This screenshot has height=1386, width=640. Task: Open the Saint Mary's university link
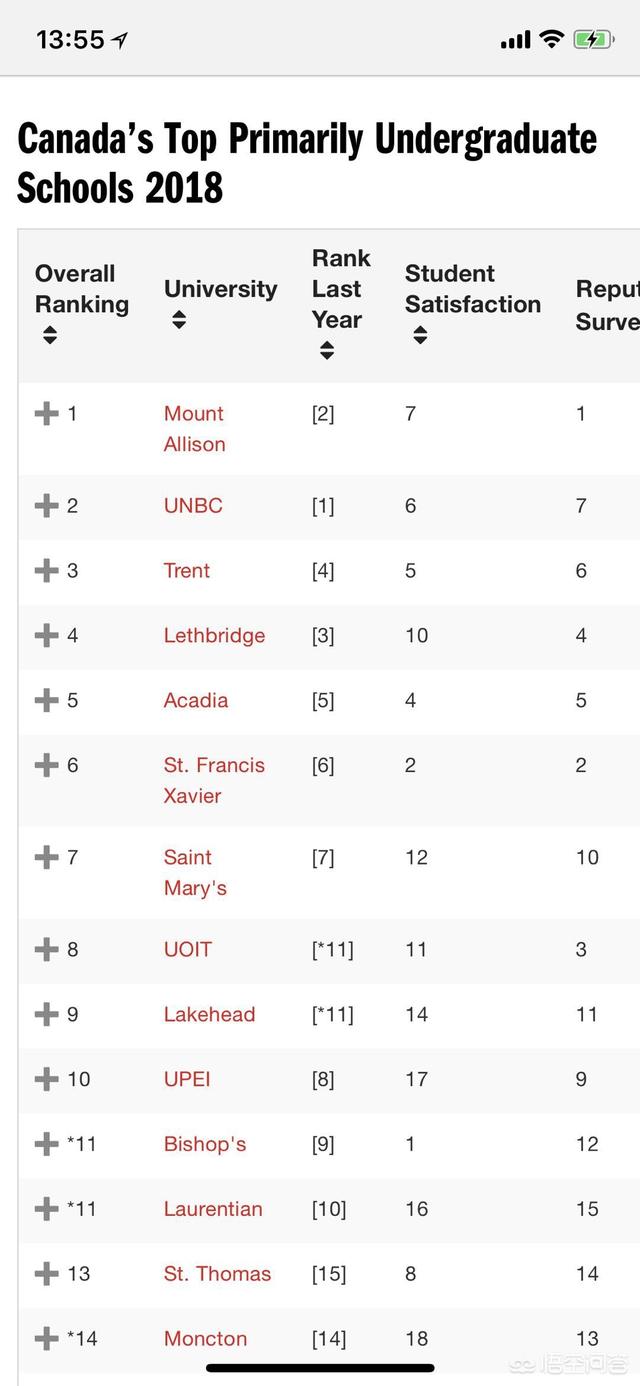coord(195,872)
